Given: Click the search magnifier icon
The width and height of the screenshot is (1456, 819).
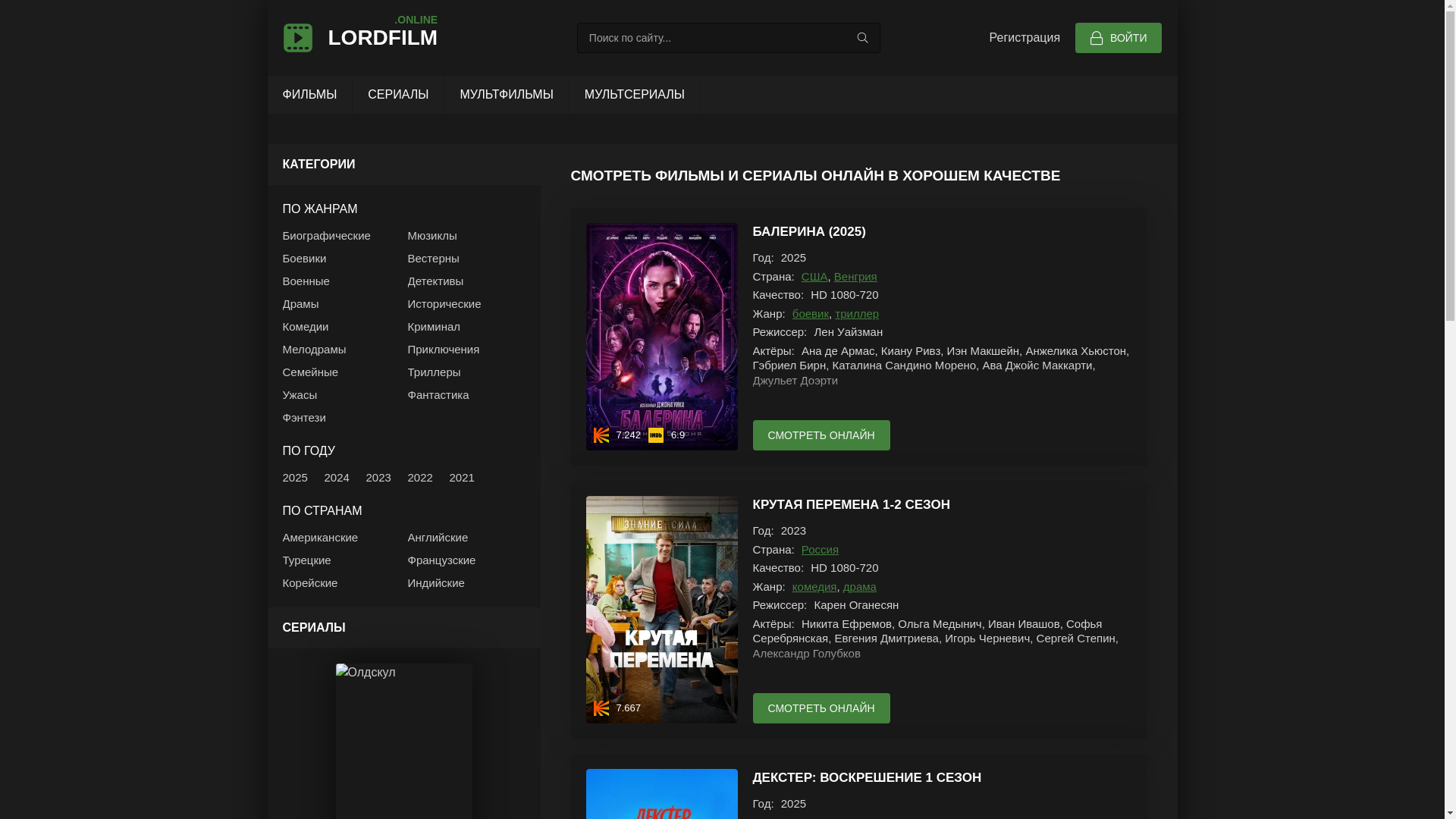Looking at the screenshot, I should tap(862, 38).
